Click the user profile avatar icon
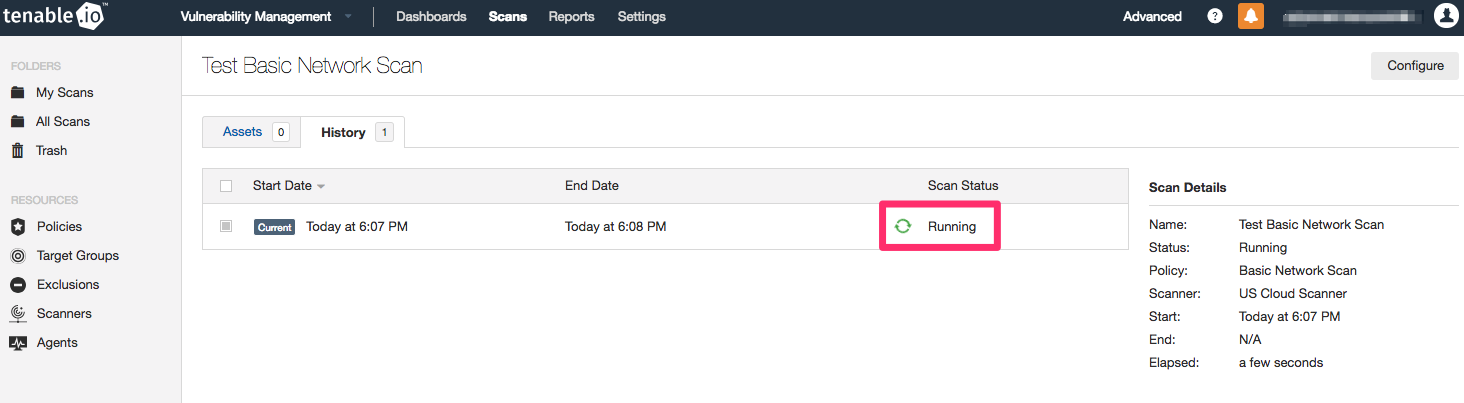1464x403 pixels. tap(1446, 16)
